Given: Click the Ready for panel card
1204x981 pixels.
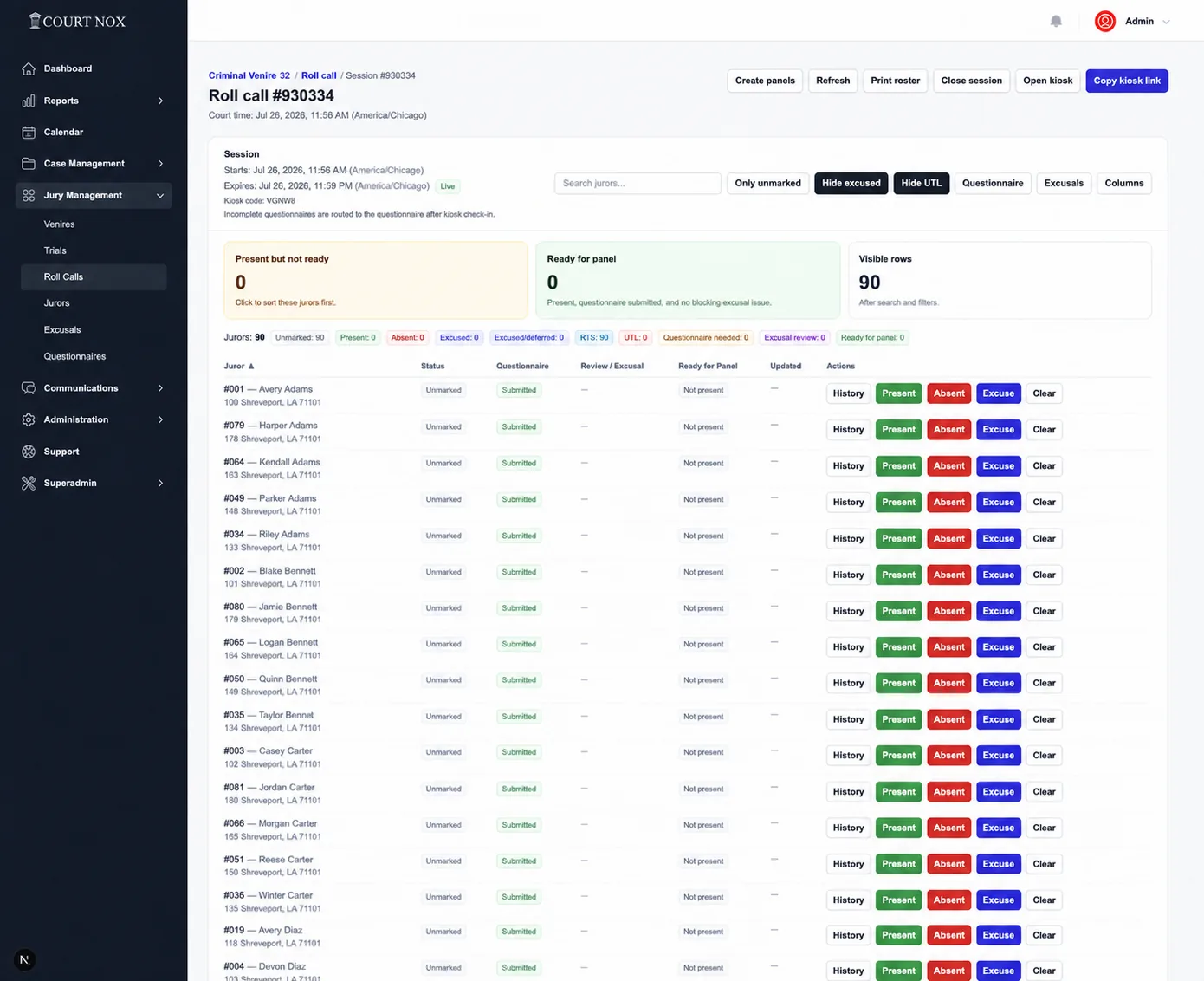Looking at the screenshot, I should [688, 280].
